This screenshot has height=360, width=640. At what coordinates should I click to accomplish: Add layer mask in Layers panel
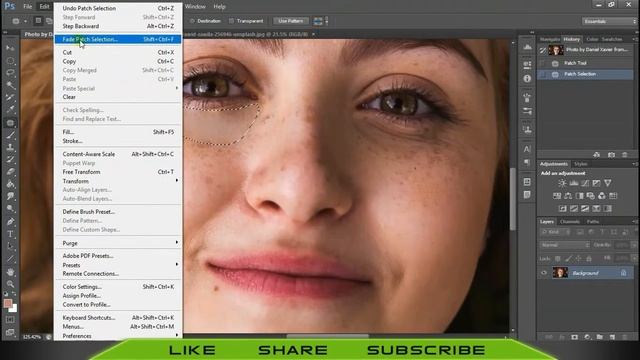coord(574,337)
